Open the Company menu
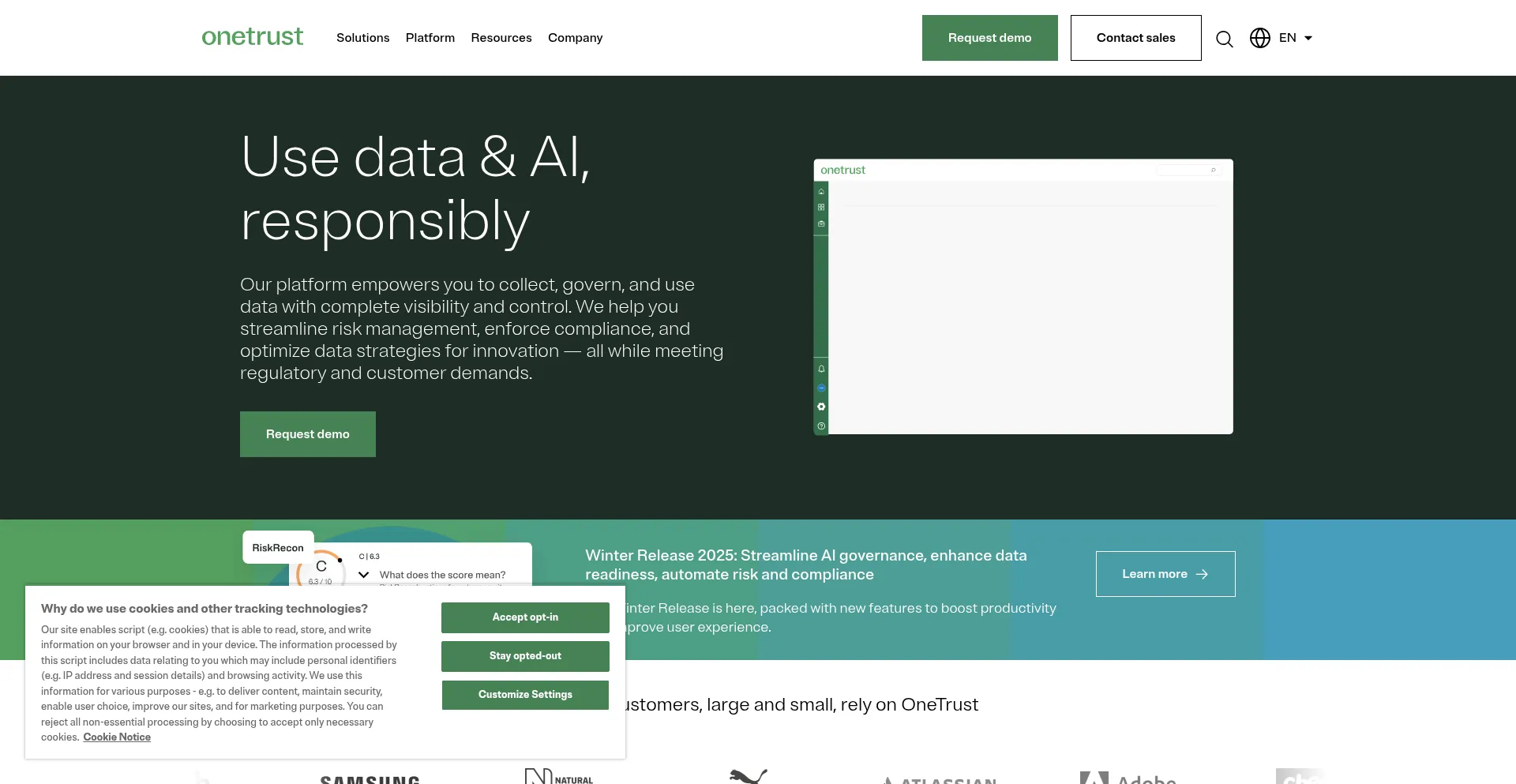The image size is (1516, 784). (x=575, y=38)
